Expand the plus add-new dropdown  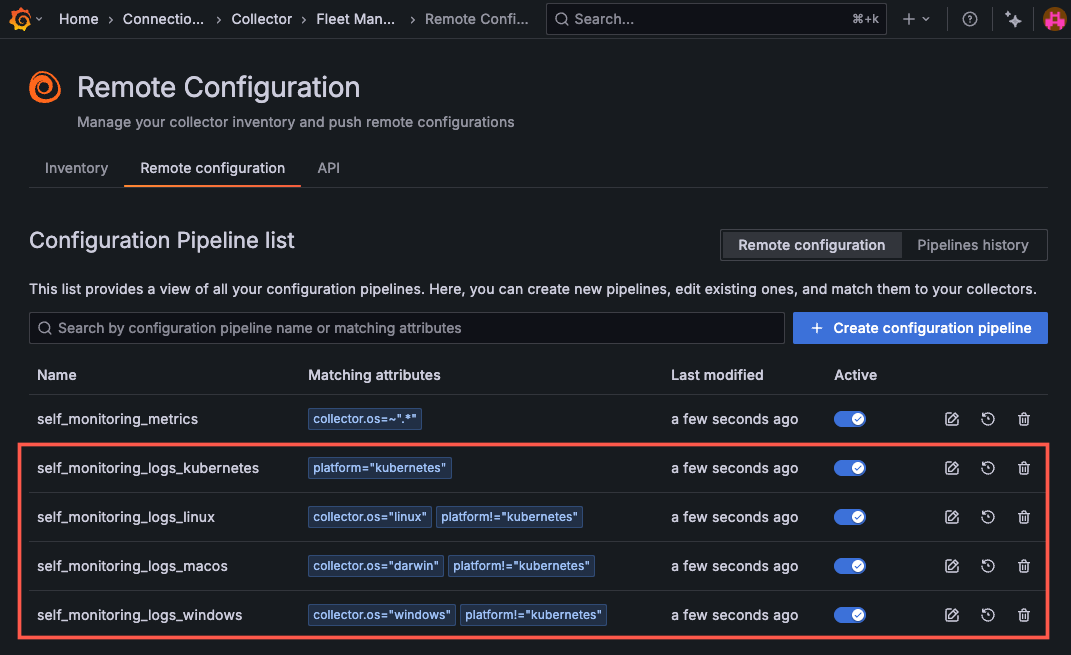(x=916, y=19)
